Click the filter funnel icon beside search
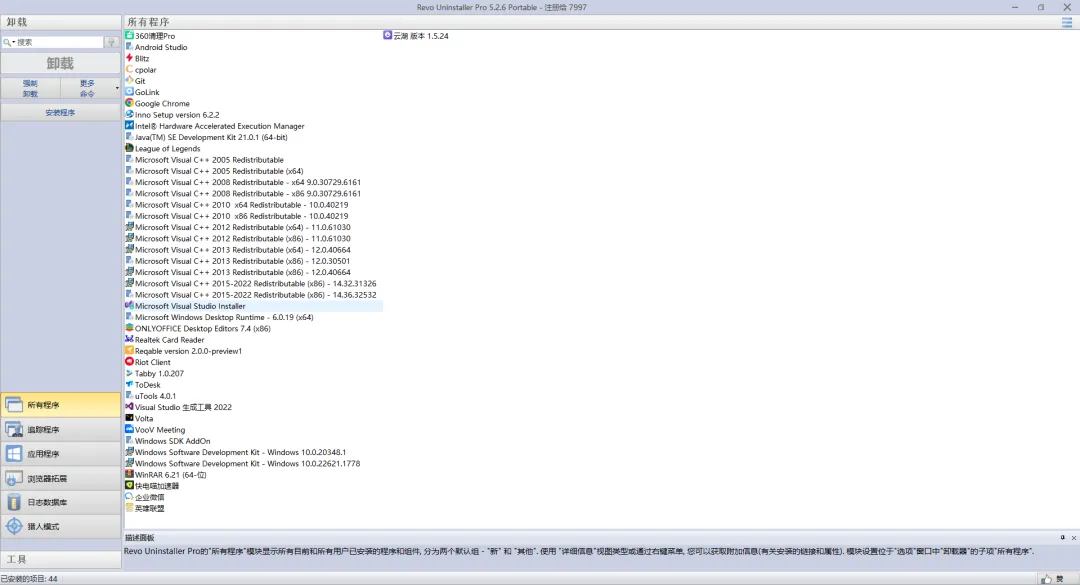Image resolution: width=1080 pixels, height=585 pixels. point(112,42)
